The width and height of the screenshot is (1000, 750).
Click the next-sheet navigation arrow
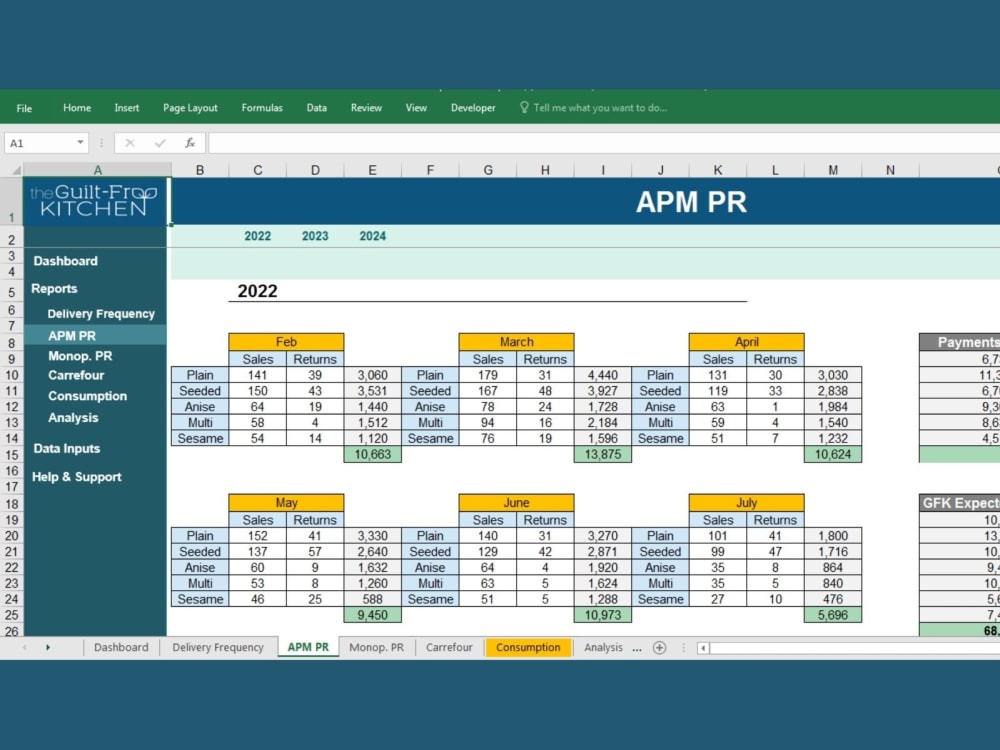pyautogui.click(x=48, y=648)
